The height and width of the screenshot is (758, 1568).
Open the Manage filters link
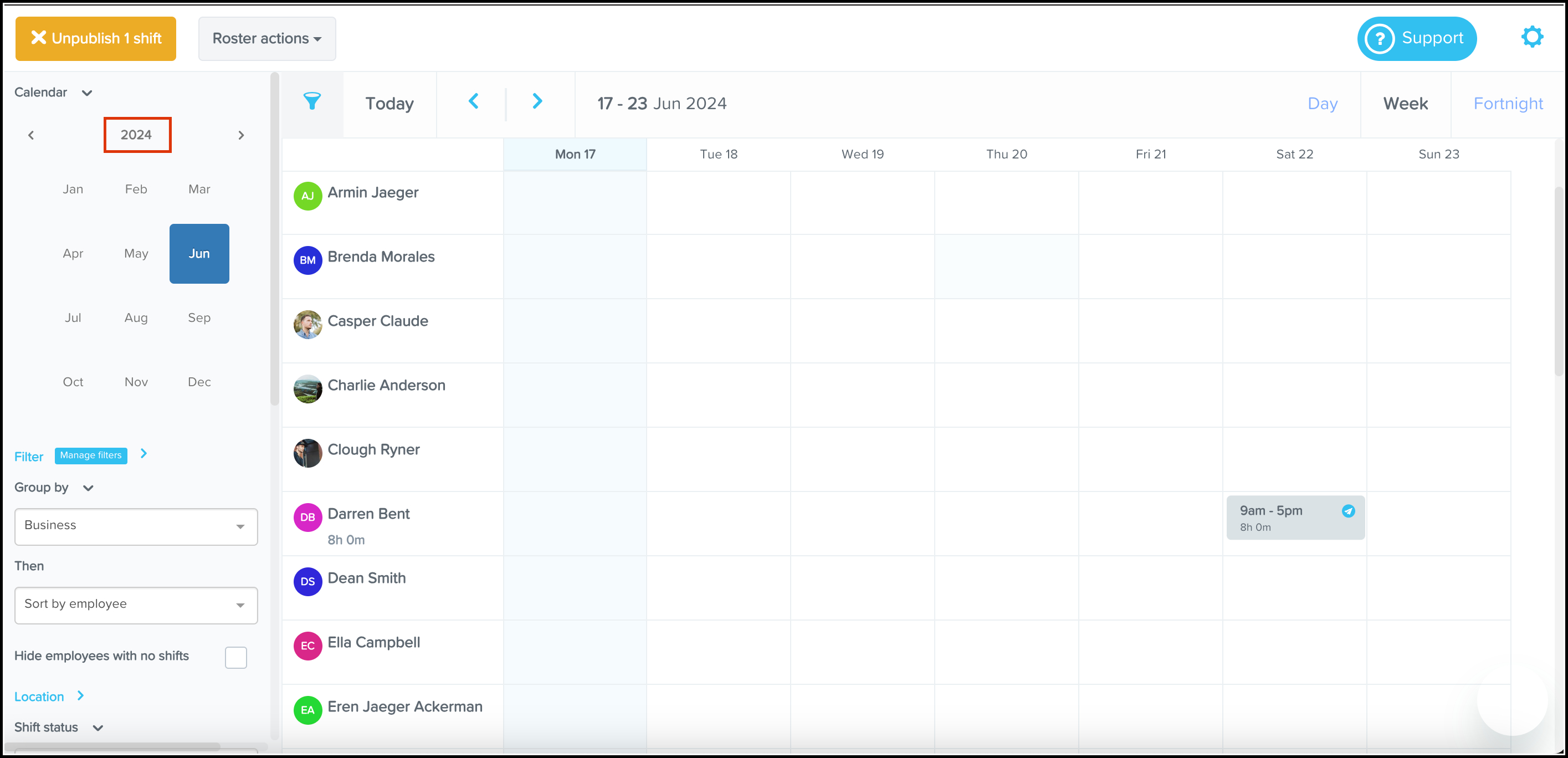coord(91,455)
